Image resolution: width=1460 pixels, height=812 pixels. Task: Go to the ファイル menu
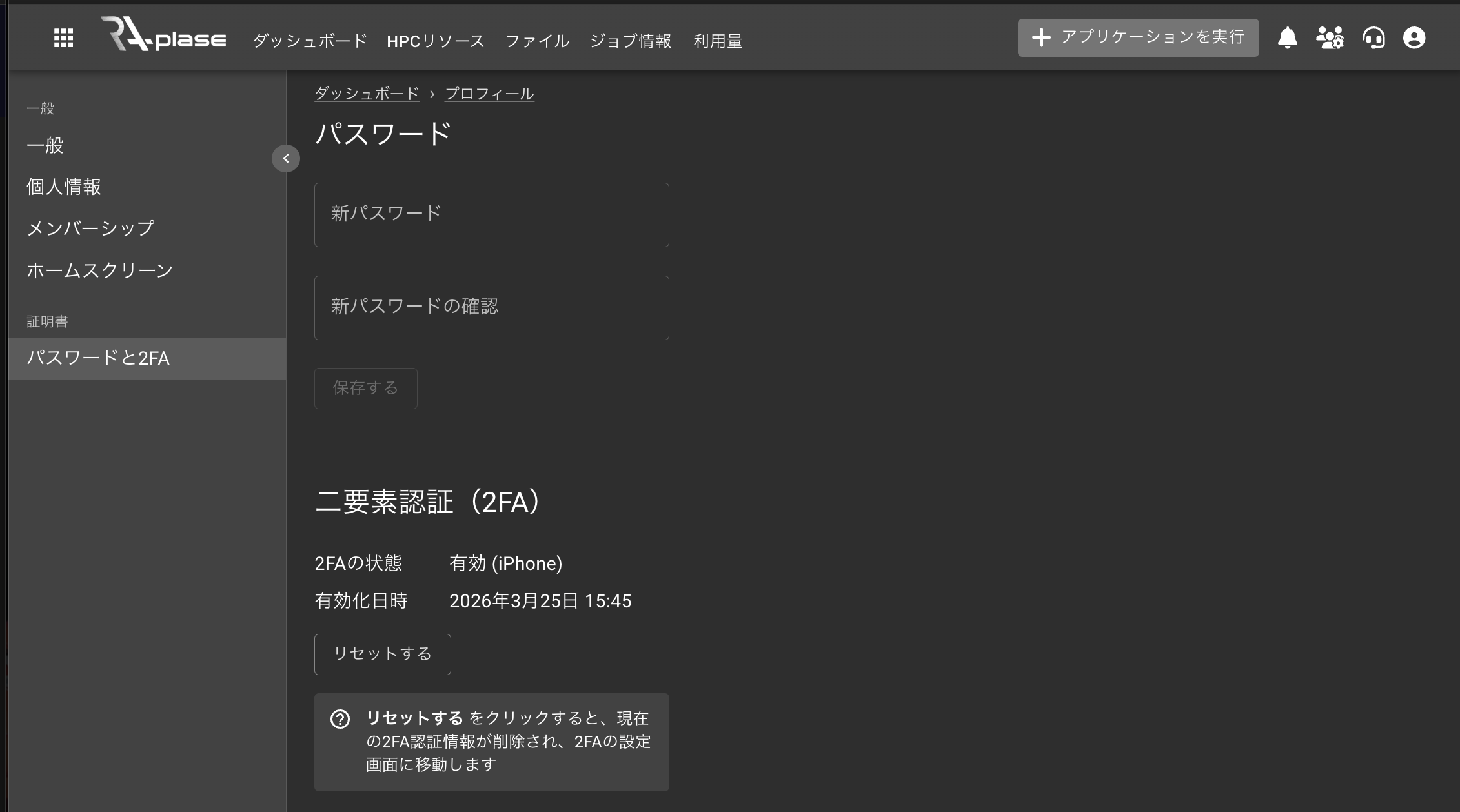[x=537, y=41]
